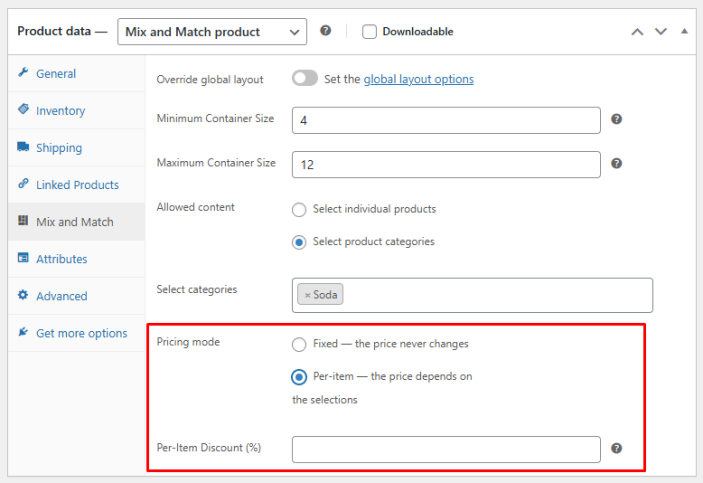This screenshot has height=483, width=703.
Task: Click the Maximum Container Size help icon
Action: click(617, 163)
